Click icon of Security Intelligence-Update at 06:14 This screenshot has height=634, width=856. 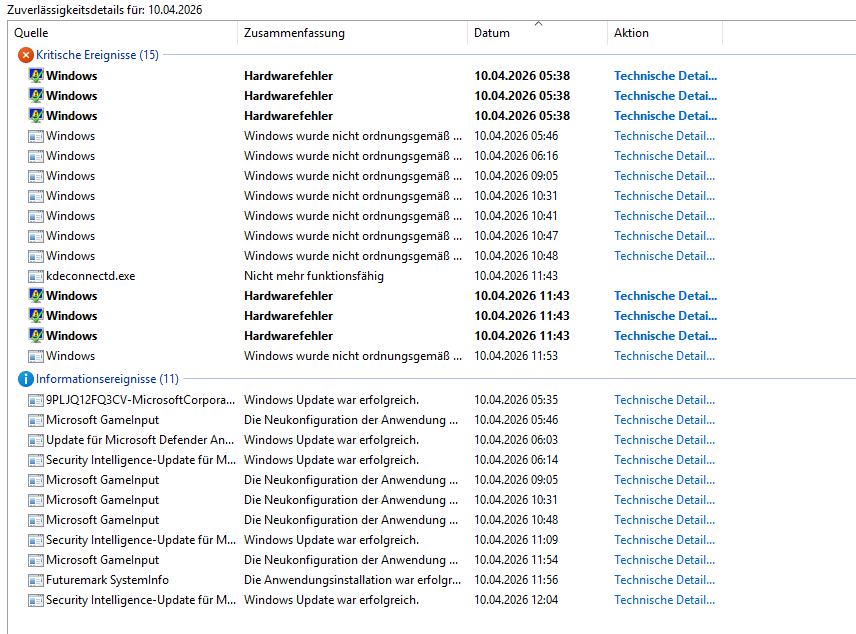[x=36, y=460]
